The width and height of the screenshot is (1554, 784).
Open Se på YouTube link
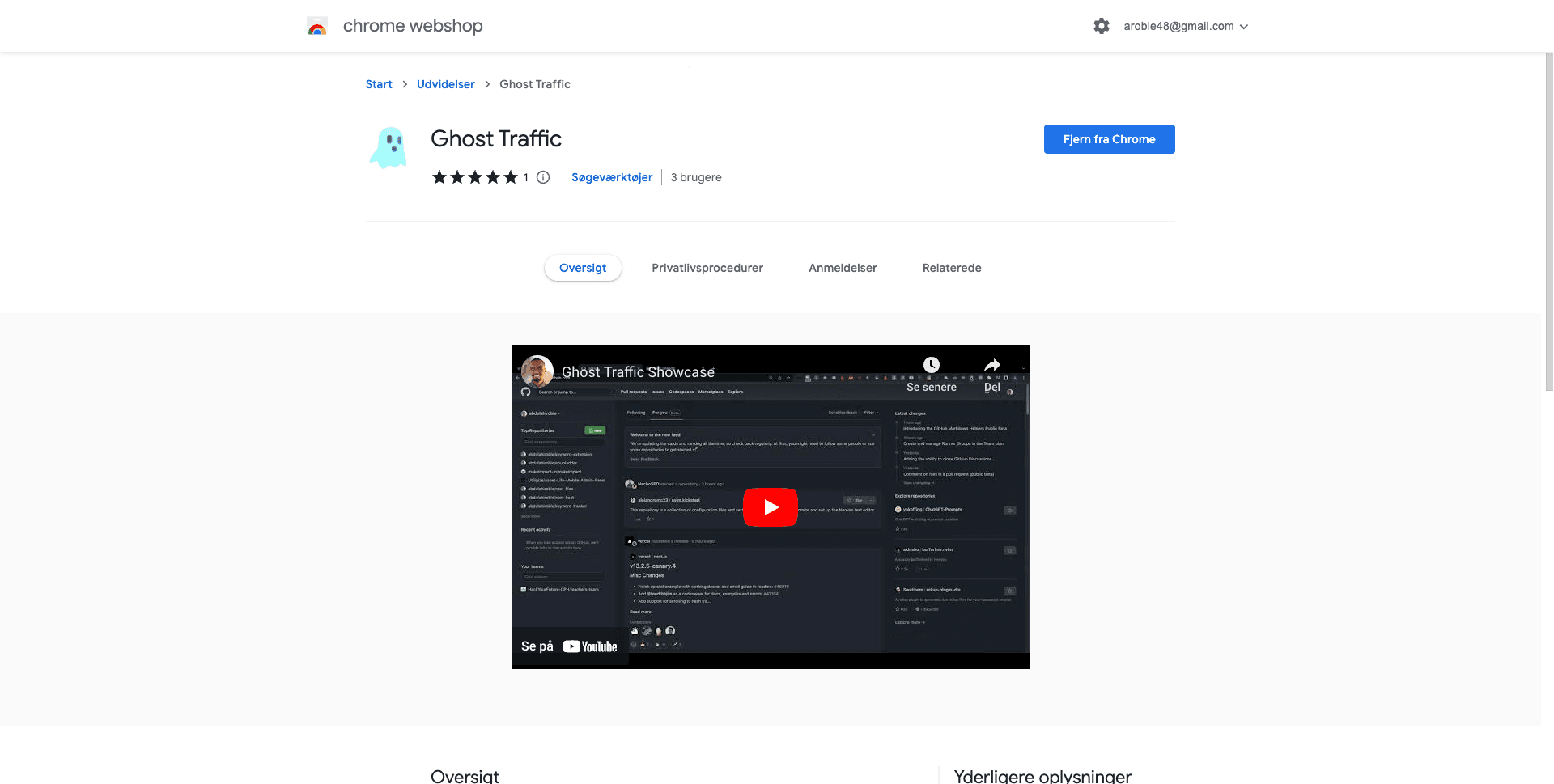pos(569,646)
